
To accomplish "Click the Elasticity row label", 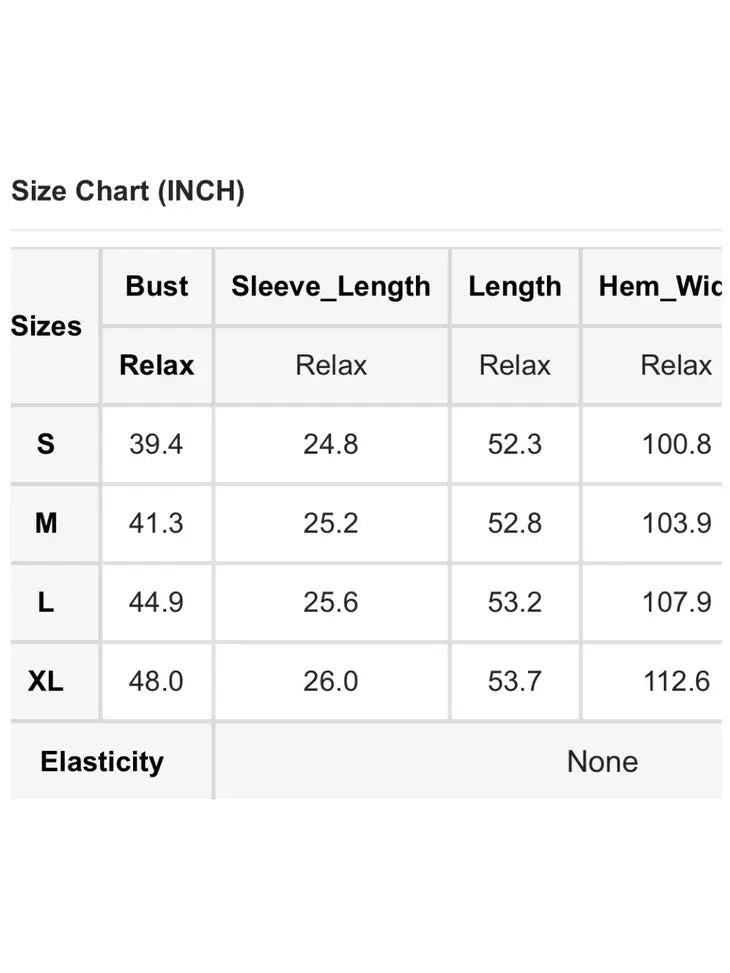I will pos(102,761).
